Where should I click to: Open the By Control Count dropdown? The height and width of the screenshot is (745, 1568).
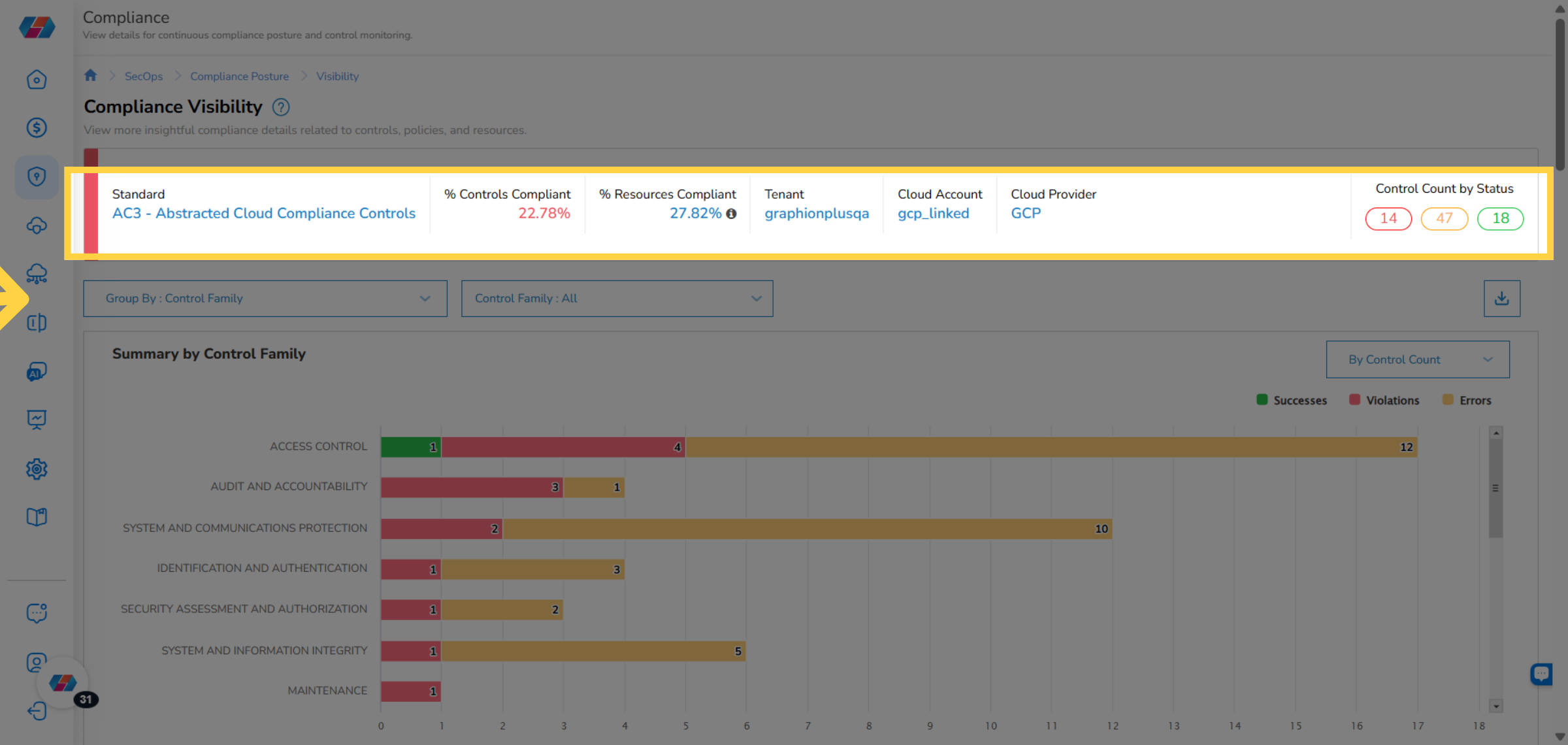1417,359
